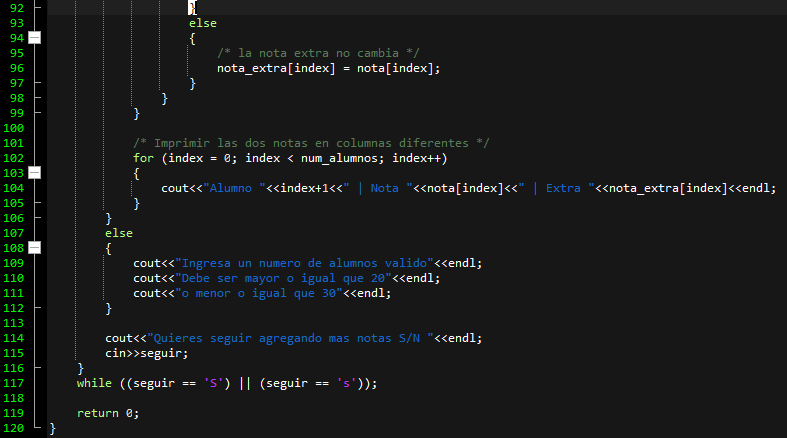Select line number 115 in the margin

point(14,353)
